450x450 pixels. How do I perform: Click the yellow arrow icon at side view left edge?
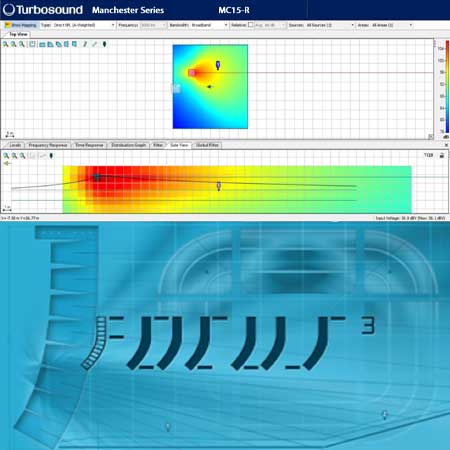click(7, 163)
